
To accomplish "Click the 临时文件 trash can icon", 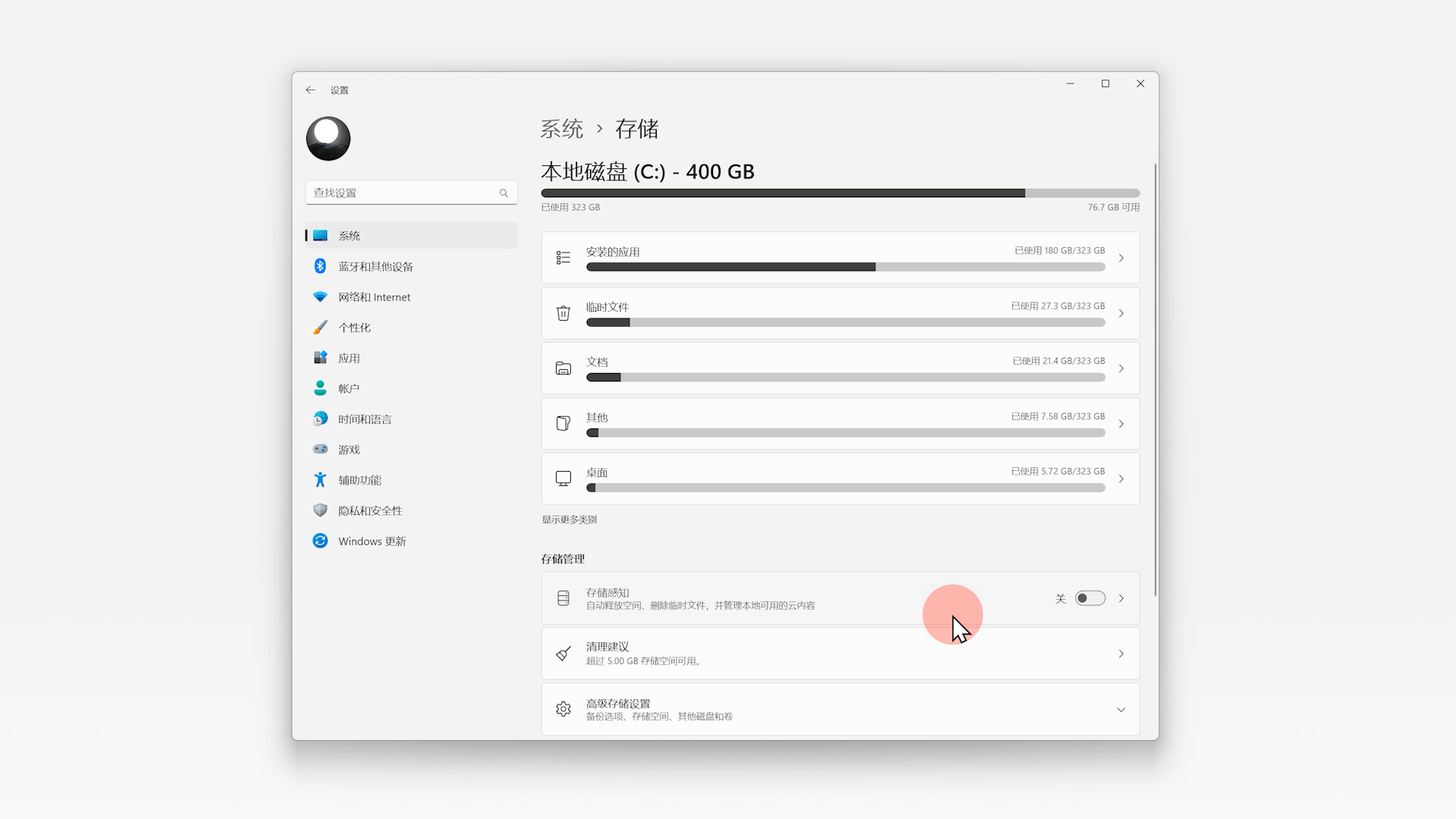I will tap(563, 313).
